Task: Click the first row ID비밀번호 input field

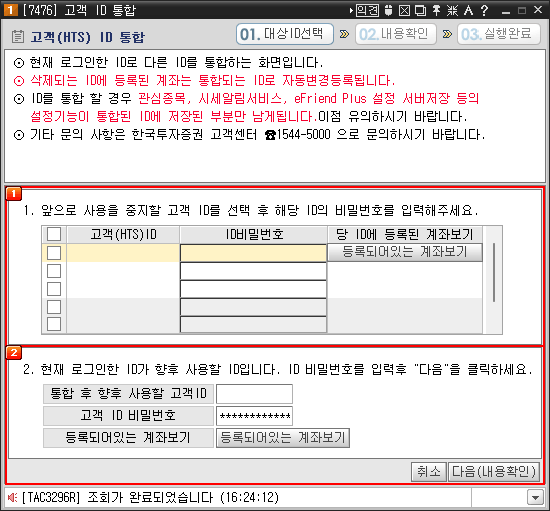Action: (x=253, y=253)
